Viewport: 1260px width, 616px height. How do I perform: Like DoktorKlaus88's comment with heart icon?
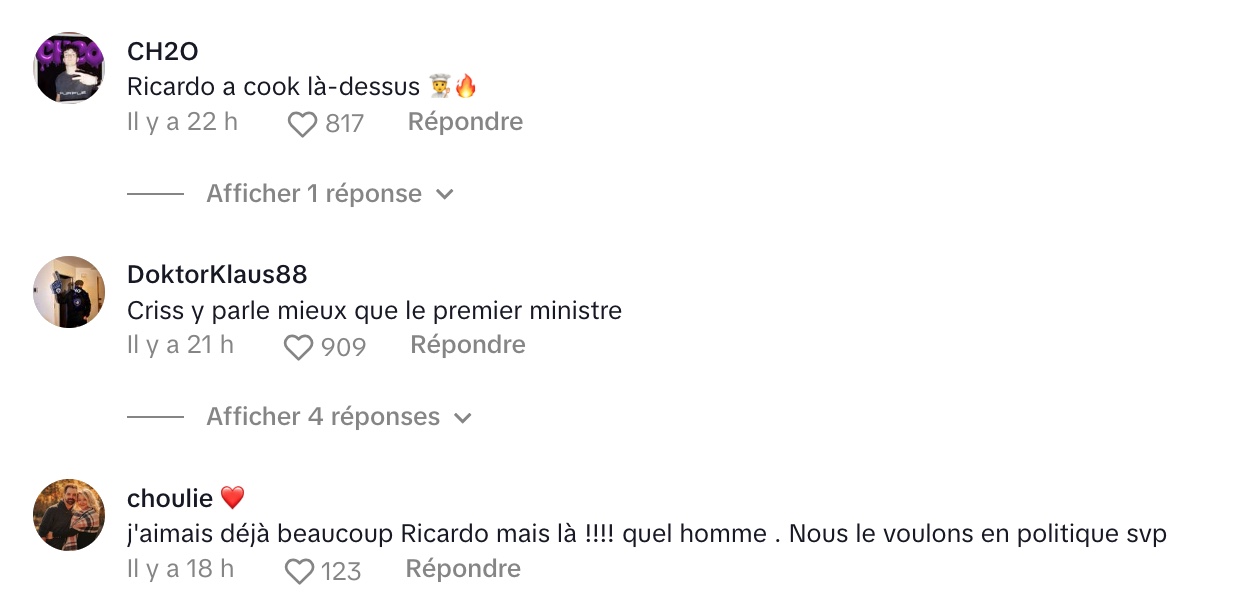coord(298,347)
